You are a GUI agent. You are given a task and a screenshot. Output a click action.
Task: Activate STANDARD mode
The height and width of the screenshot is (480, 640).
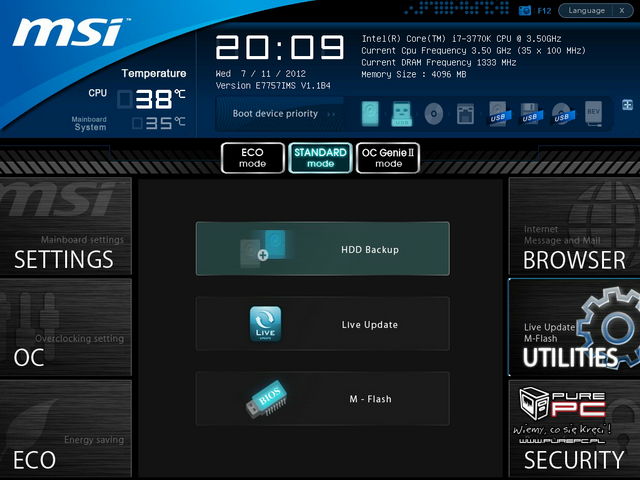pos(320,158)
